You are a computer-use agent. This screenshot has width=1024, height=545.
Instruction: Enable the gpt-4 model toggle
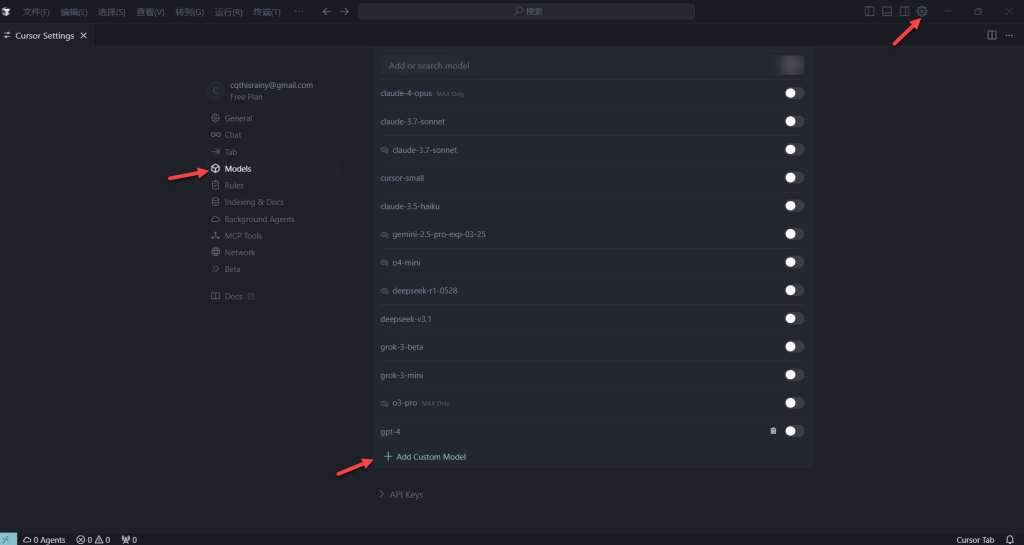(794, 431)
